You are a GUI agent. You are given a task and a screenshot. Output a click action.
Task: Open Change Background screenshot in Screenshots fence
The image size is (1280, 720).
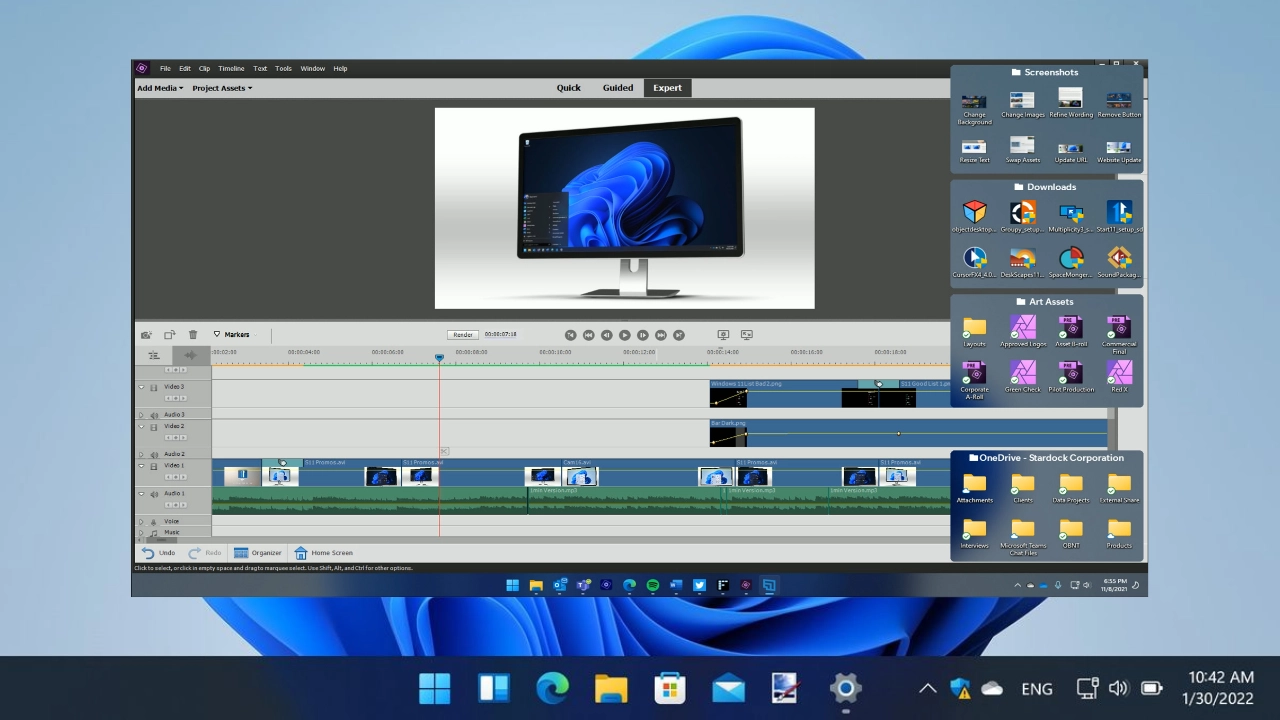point(974,106)
